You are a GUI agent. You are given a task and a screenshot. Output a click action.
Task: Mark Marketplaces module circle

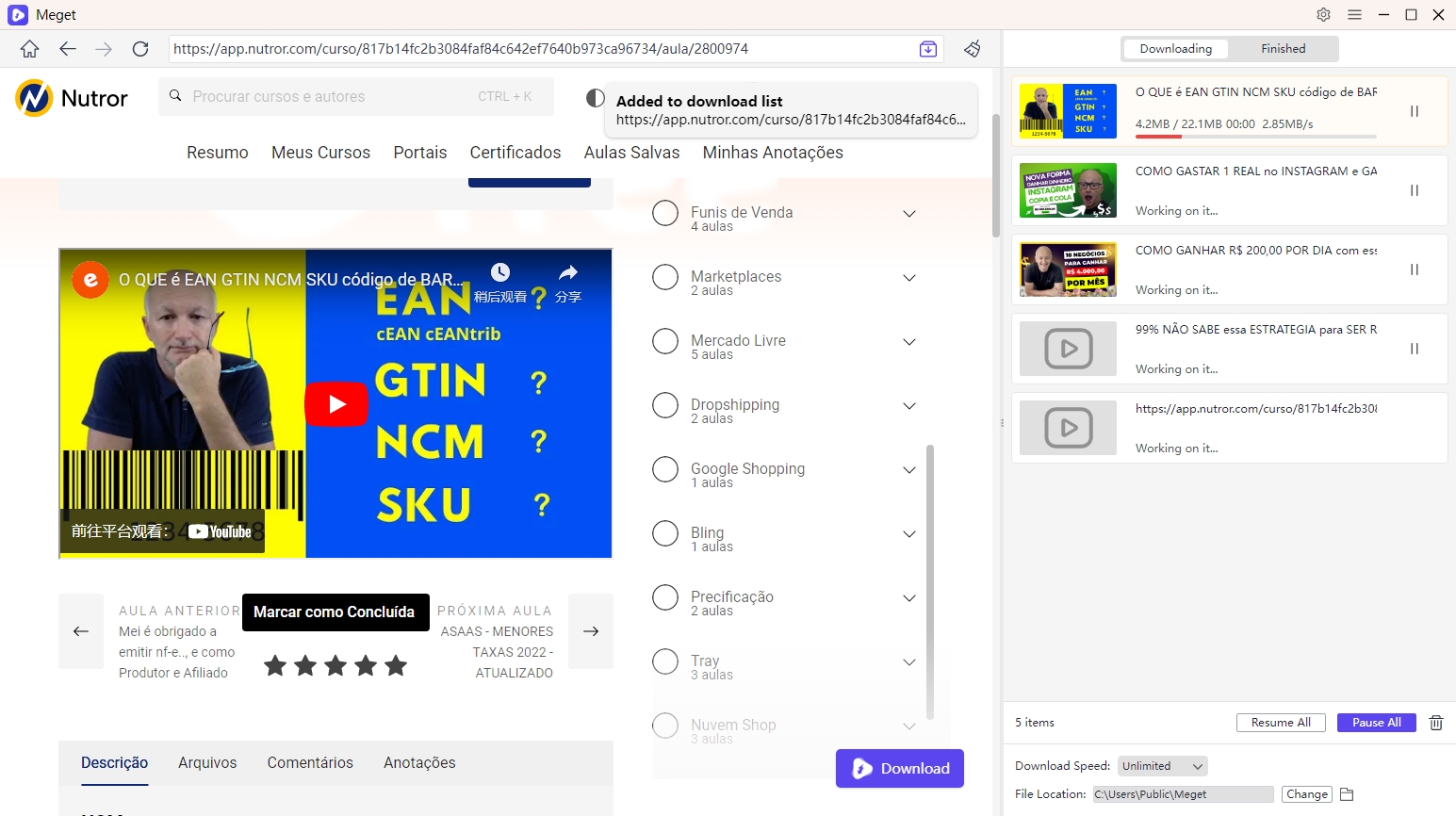click(x=665, y=277)
